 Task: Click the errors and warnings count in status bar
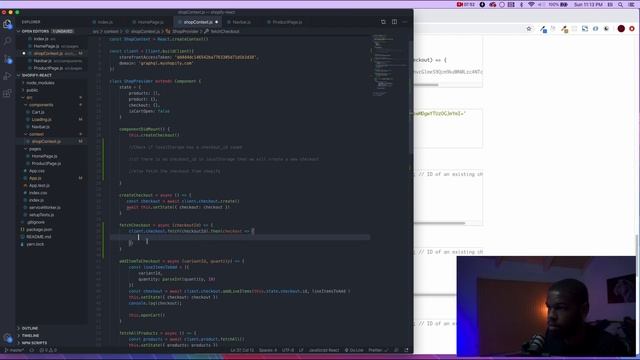tap(48, 350)
